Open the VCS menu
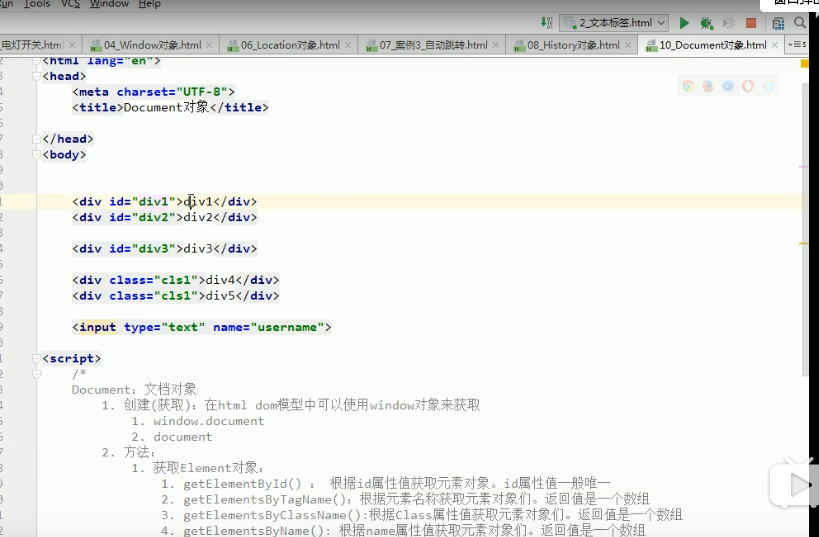The image size is (819, 537). [71, 4]
